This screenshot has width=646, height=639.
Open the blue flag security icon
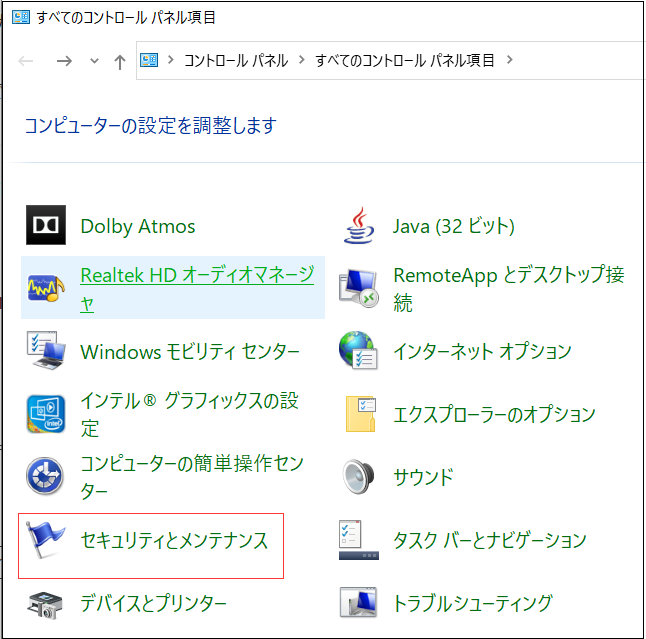point(44,539)
